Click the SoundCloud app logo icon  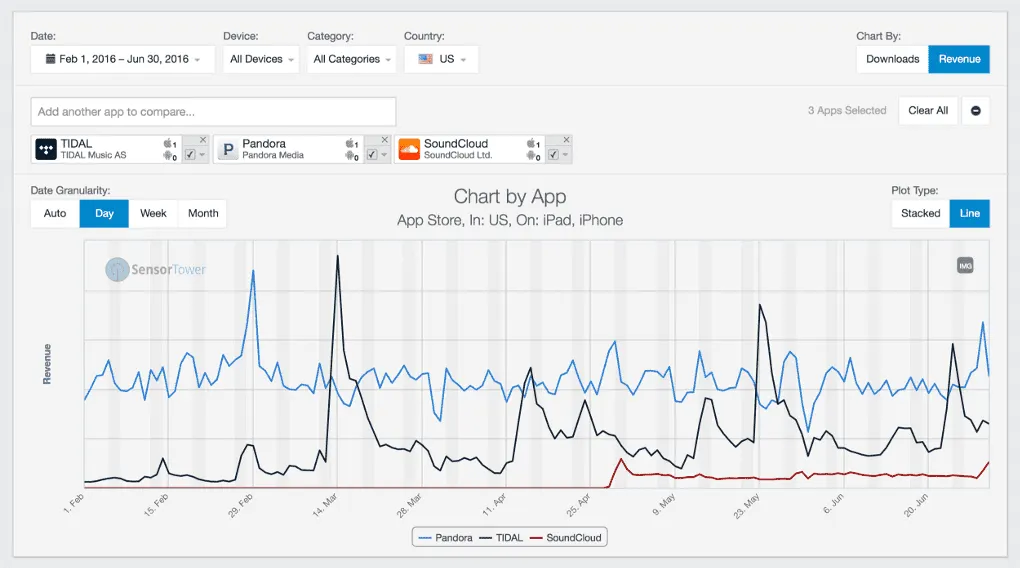tap(409, 149)
